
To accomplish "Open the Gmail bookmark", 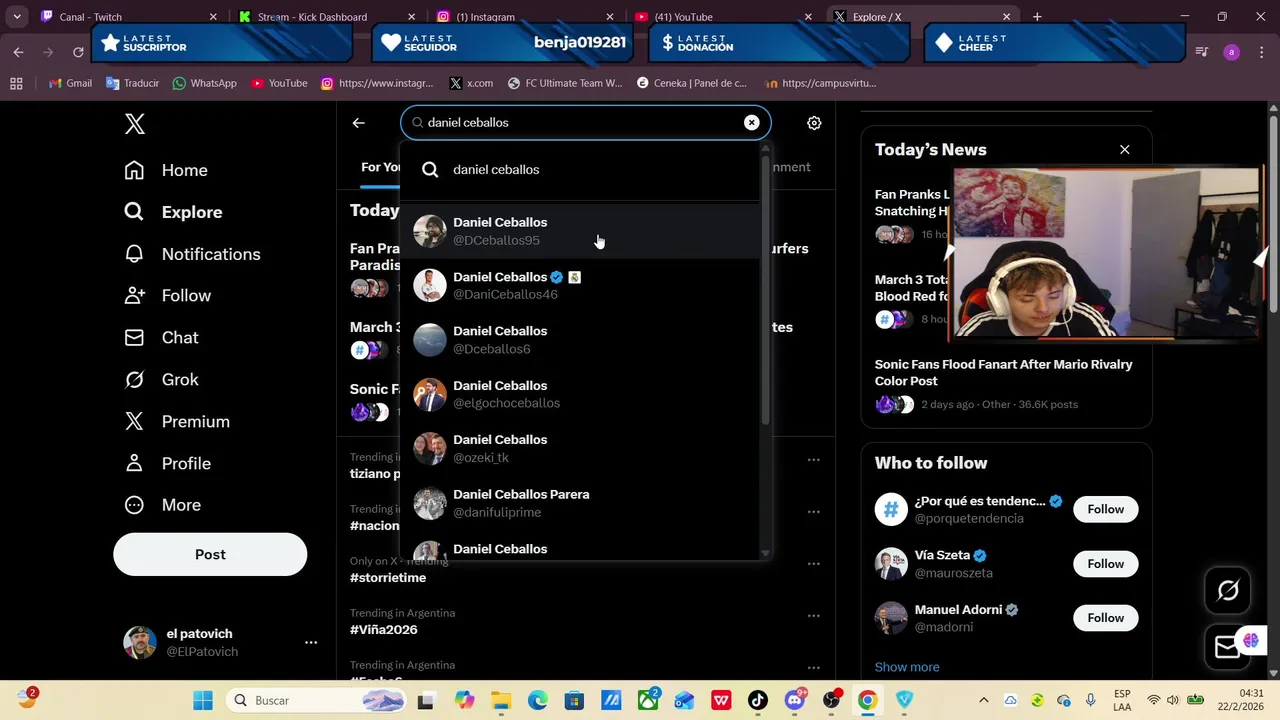I will coord(70,83).
